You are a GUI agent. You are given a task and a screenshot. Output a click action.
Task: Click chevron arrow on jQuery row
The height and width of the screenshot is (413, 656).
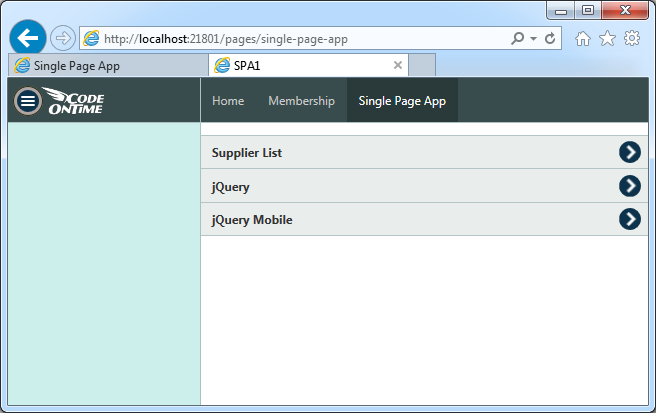630,186
